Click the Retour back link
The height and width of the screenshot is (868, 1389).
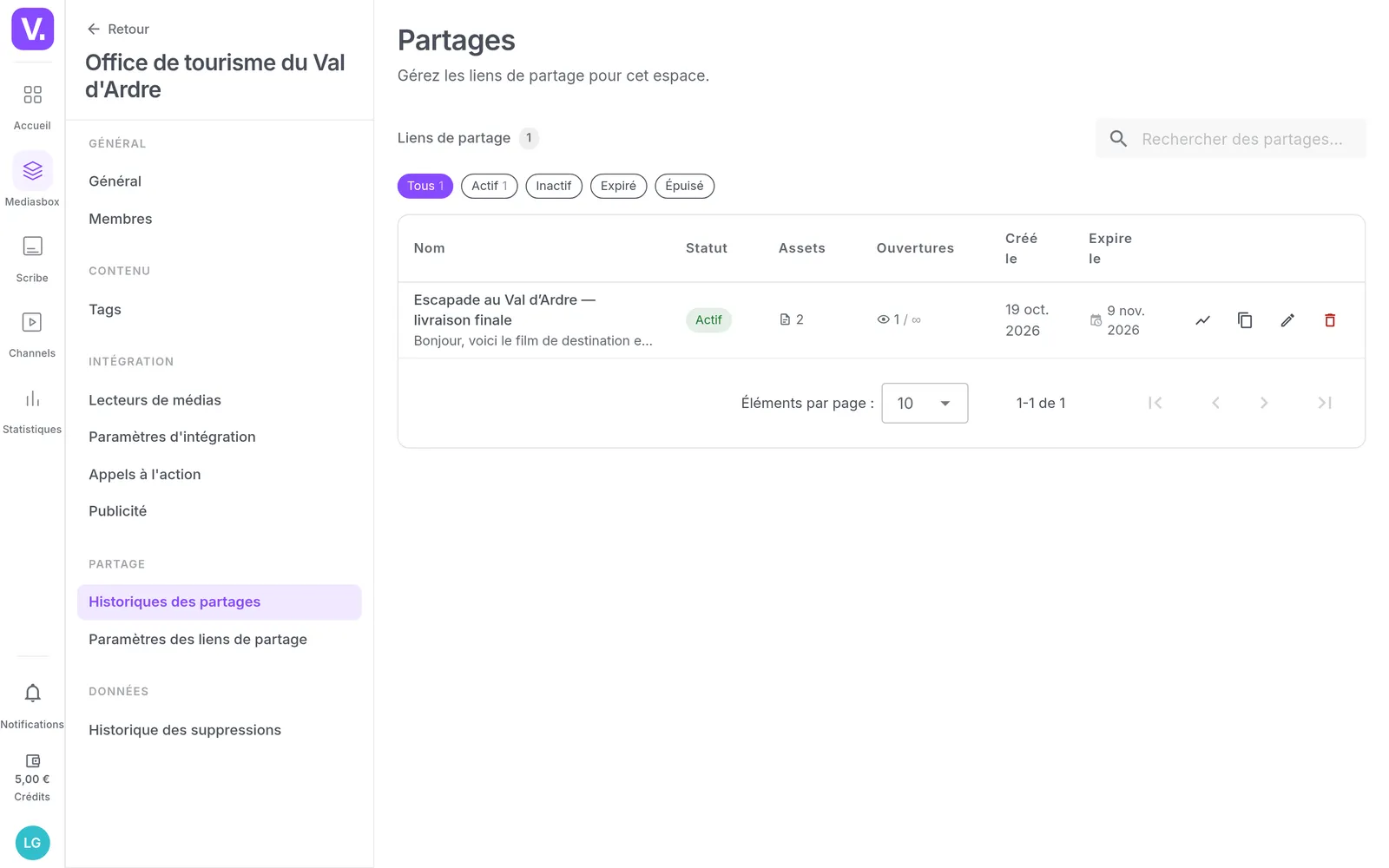tap(118, 29)
